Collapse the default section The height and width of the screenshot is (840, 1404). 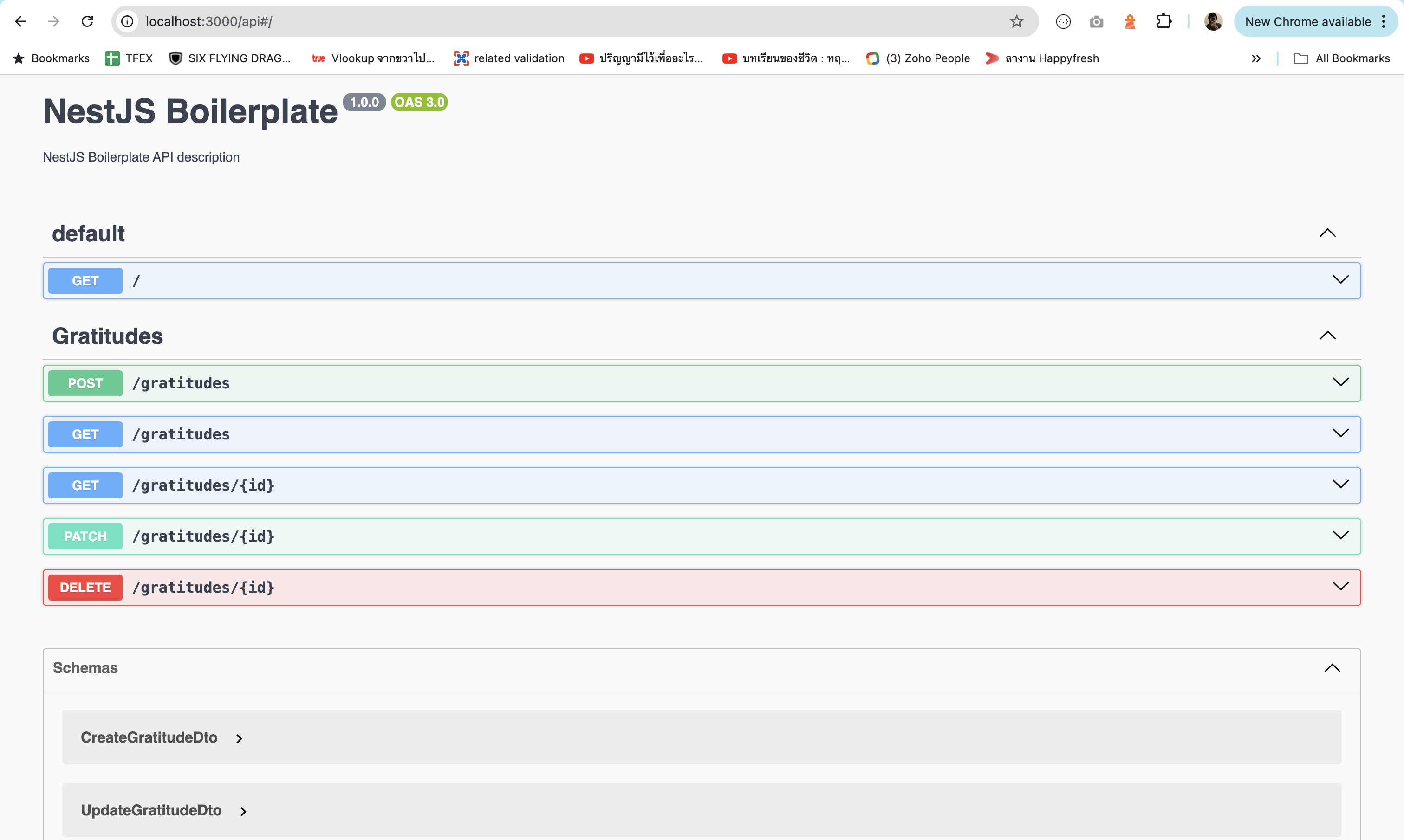1327,233
